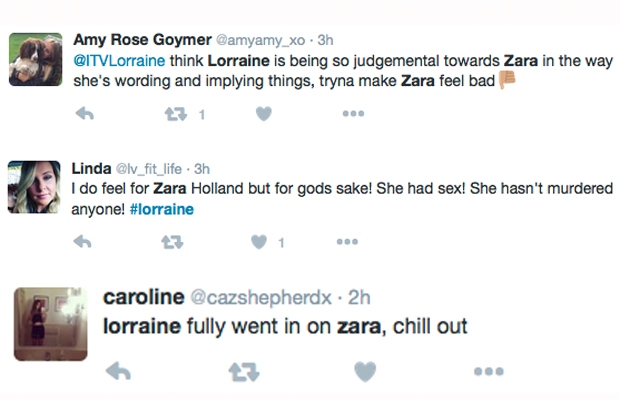This screenshot has height=400, width=620.
Task: Retweet Linda's Zara Holland tweet
Action: (172, 242)
